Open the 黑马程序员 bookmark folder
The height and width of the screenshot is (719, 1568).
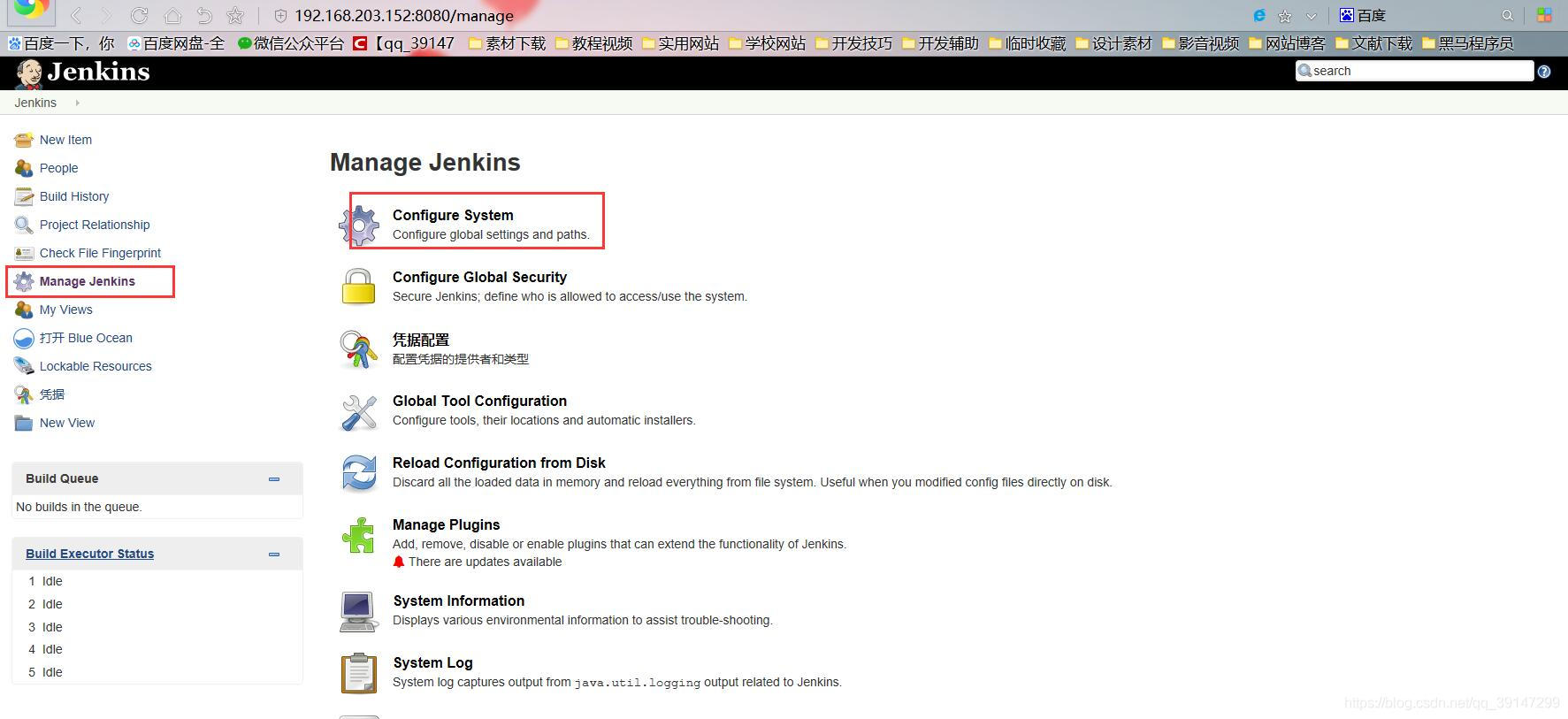[1467, 43]
